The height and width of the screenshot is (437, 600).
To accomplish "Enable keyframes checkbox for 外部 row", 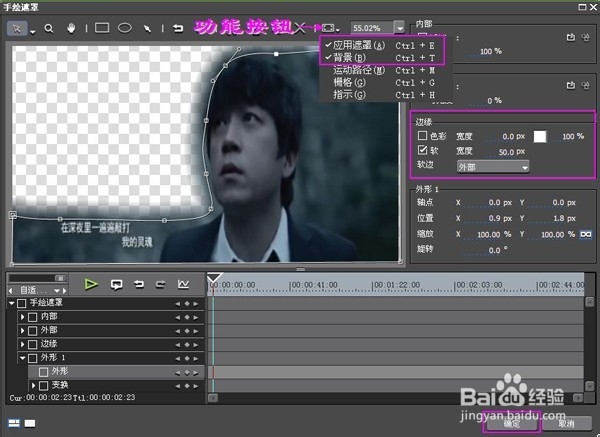I will tap(33, 331).
